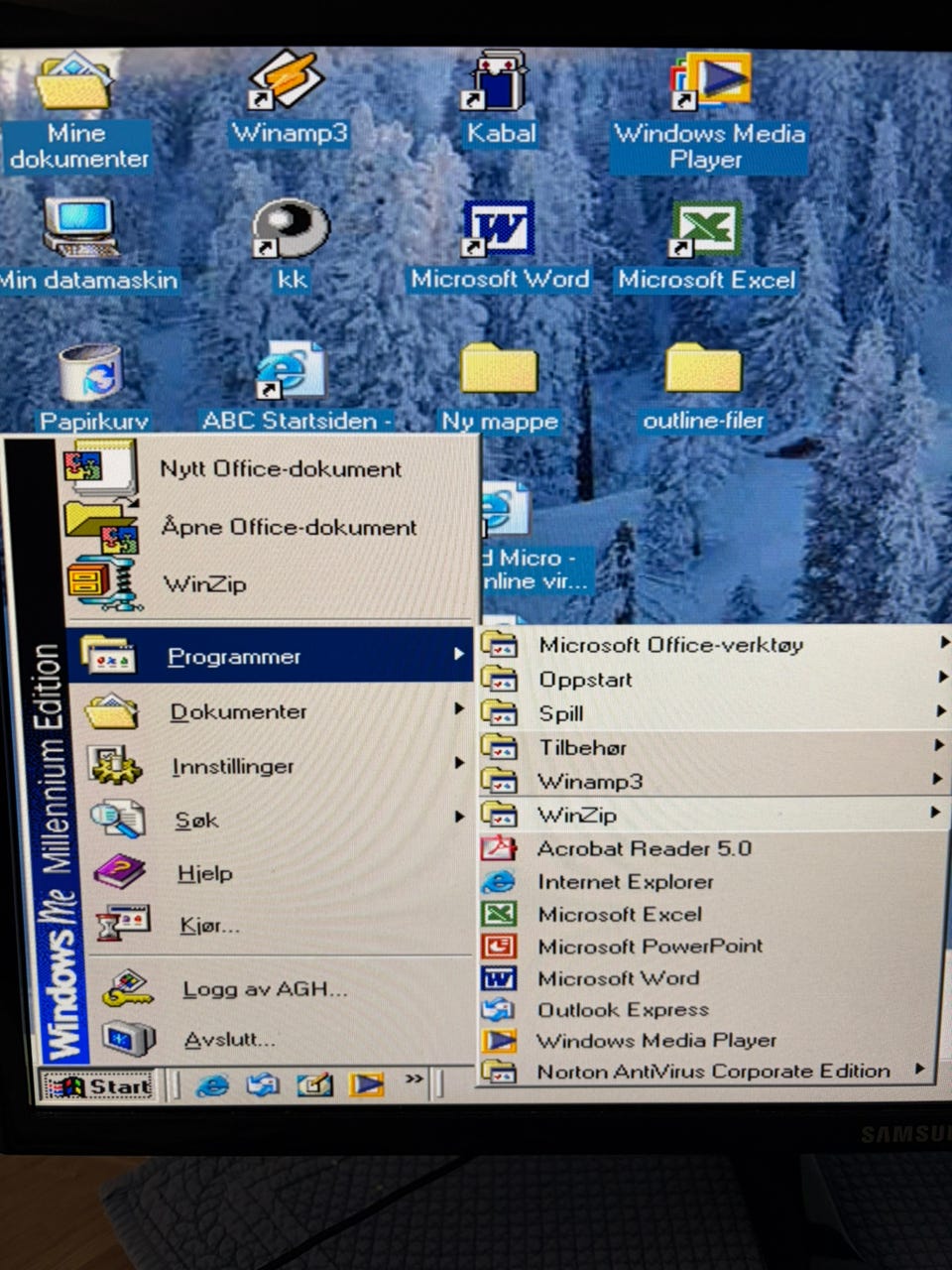Select the Min datamaskin desktop icon
This screenshot has height=1270, width=952.
pos(87,245)
